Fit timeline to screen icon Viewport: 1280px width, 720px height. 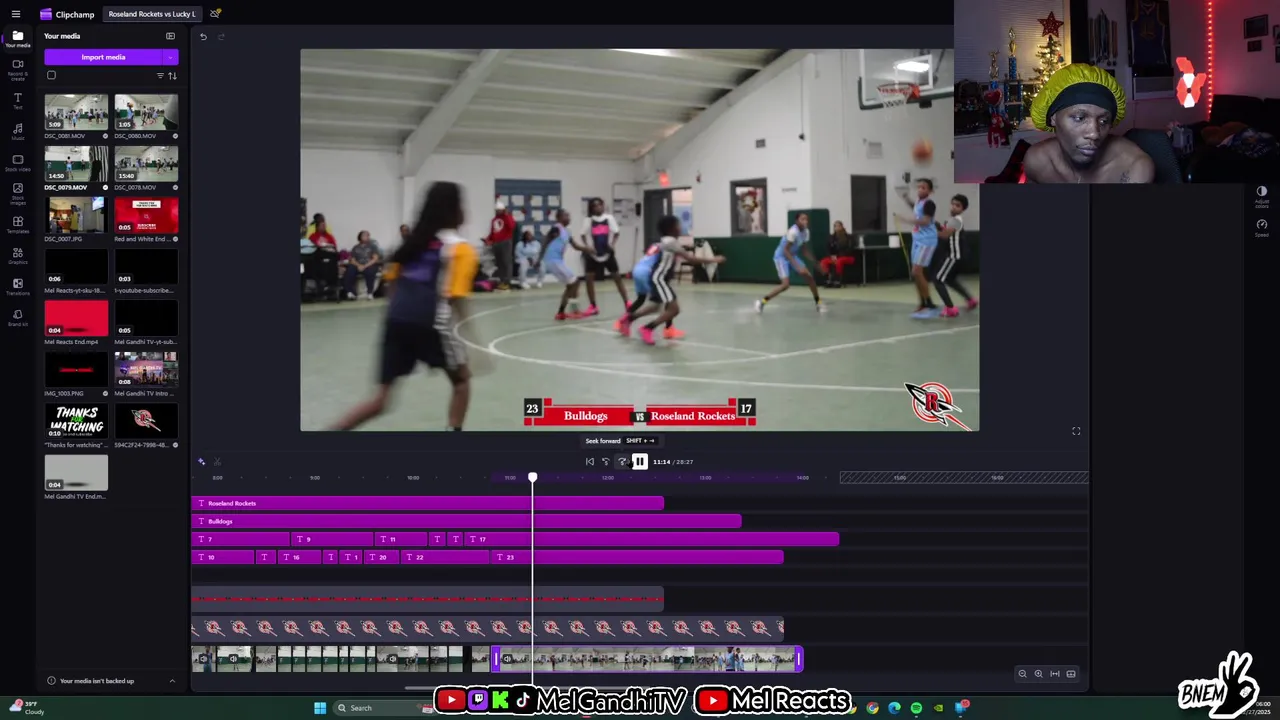pos(1054,674)
